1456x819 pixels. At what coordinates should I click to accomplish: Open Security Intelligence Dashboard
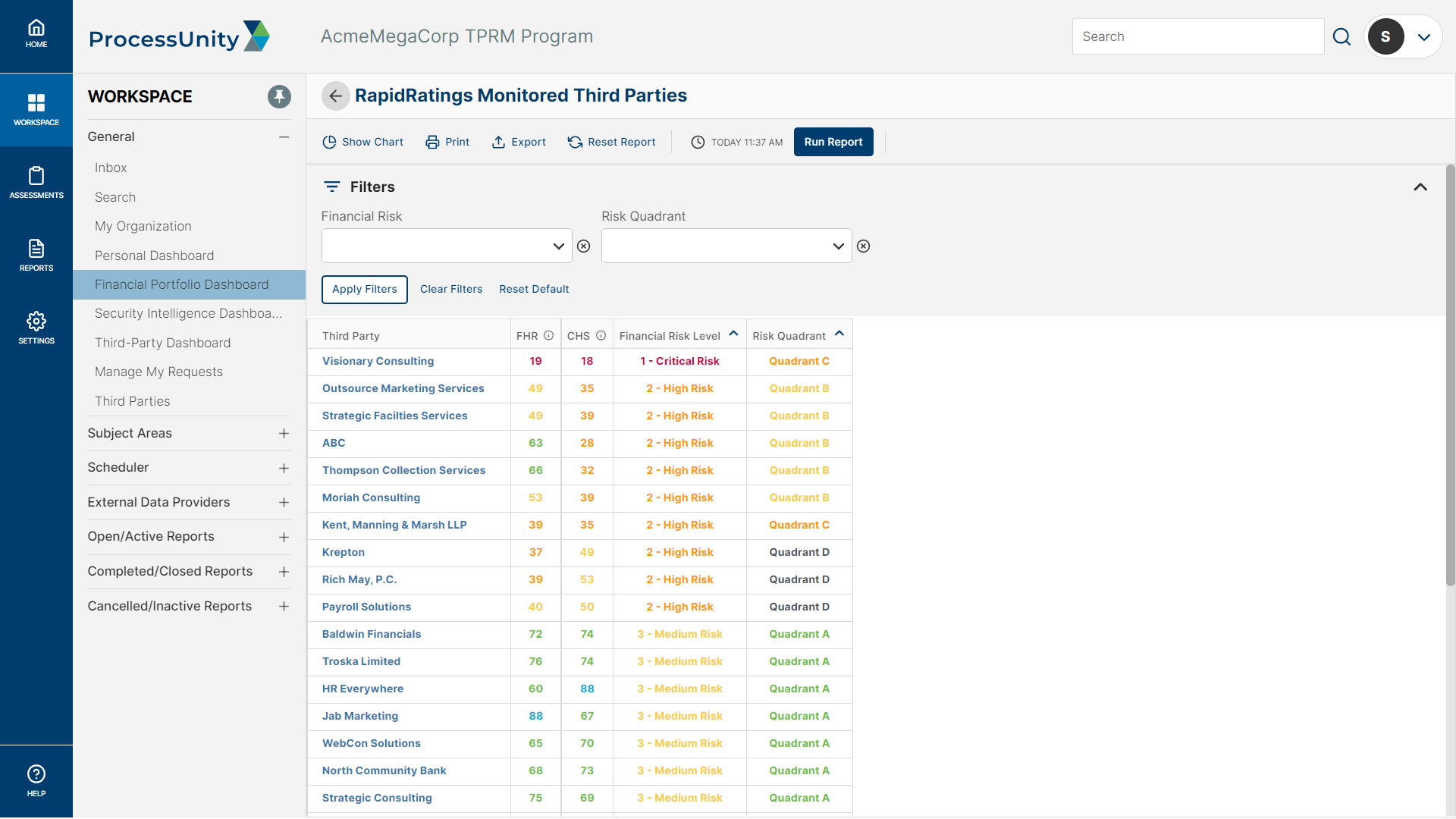(x=190, y=313)
